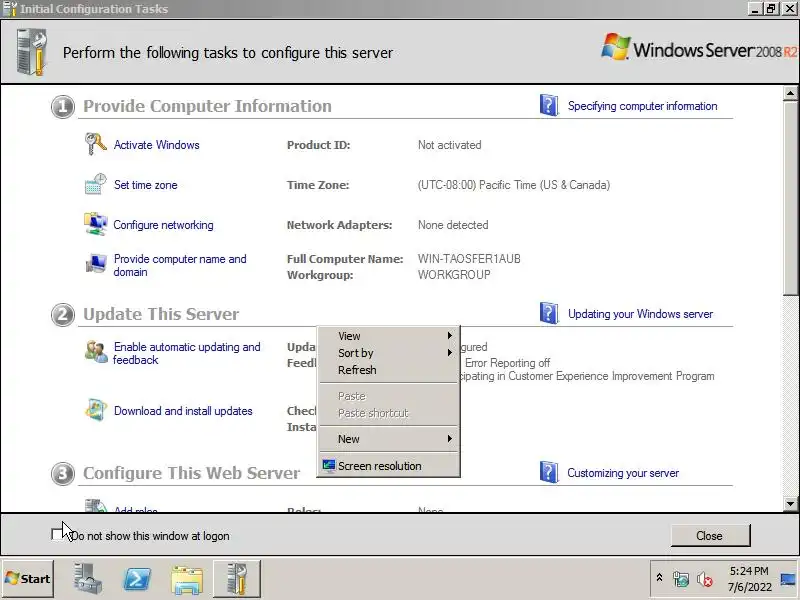Viewport: 800px width, 600px height.
Task: Open Specifying computer information help link
Action: [642, 106]
